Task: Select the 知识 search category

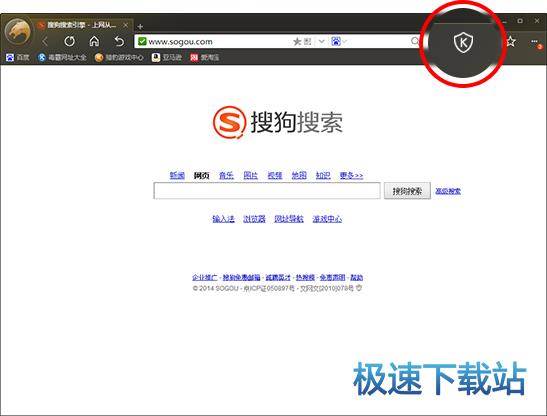Action: point(323,175)
